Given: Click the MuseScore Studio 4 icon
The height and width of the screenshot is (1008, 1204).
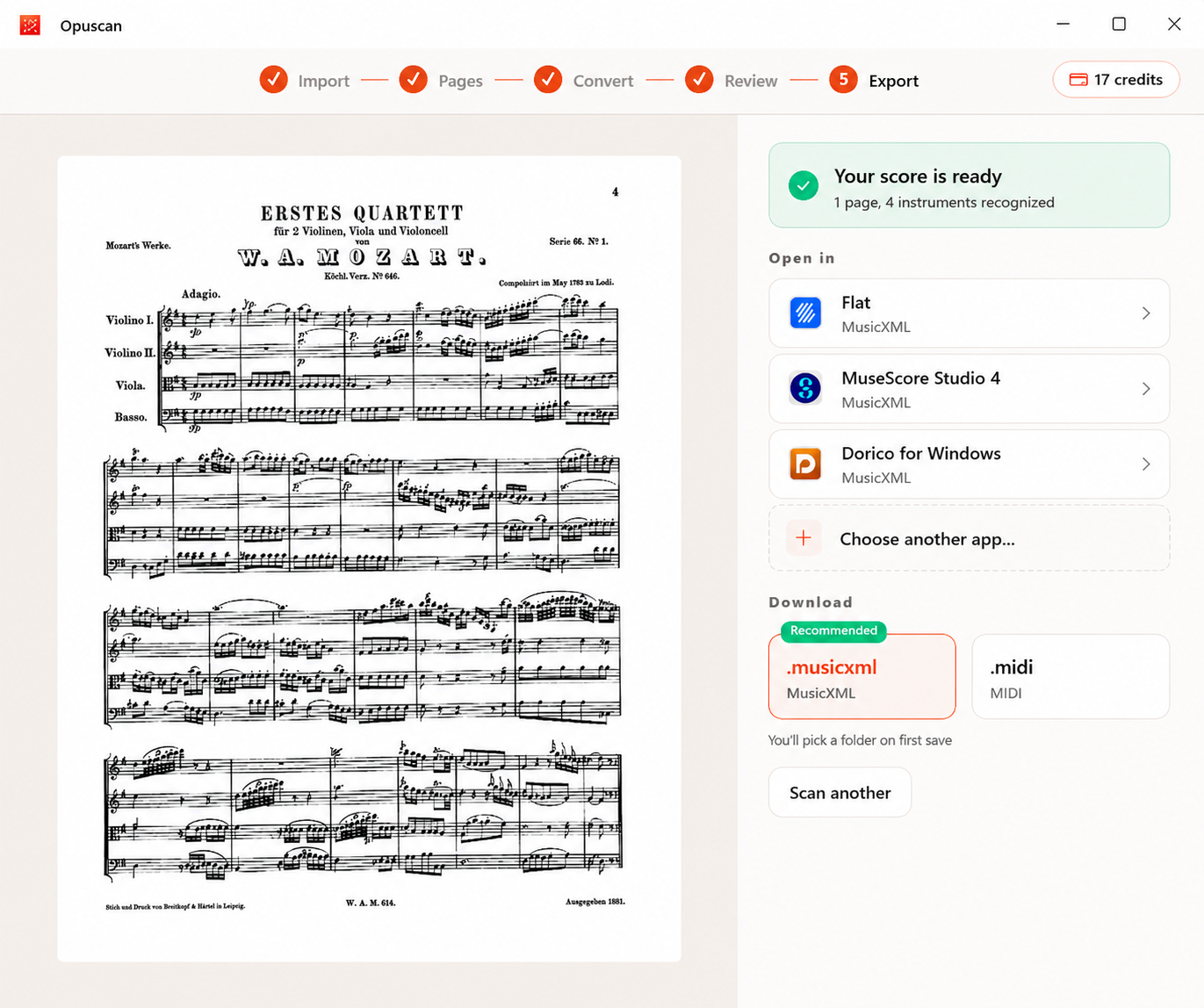Looking at the screenshot, I should click(805, 389).
